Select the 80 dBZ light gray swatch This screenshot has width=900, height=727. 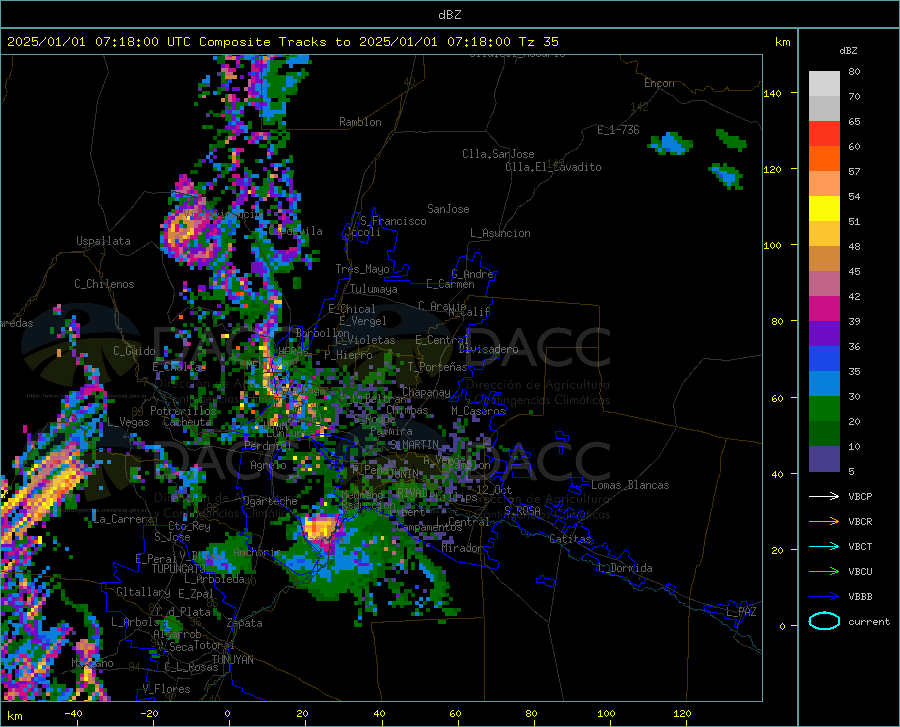click(x=824, y=84)
